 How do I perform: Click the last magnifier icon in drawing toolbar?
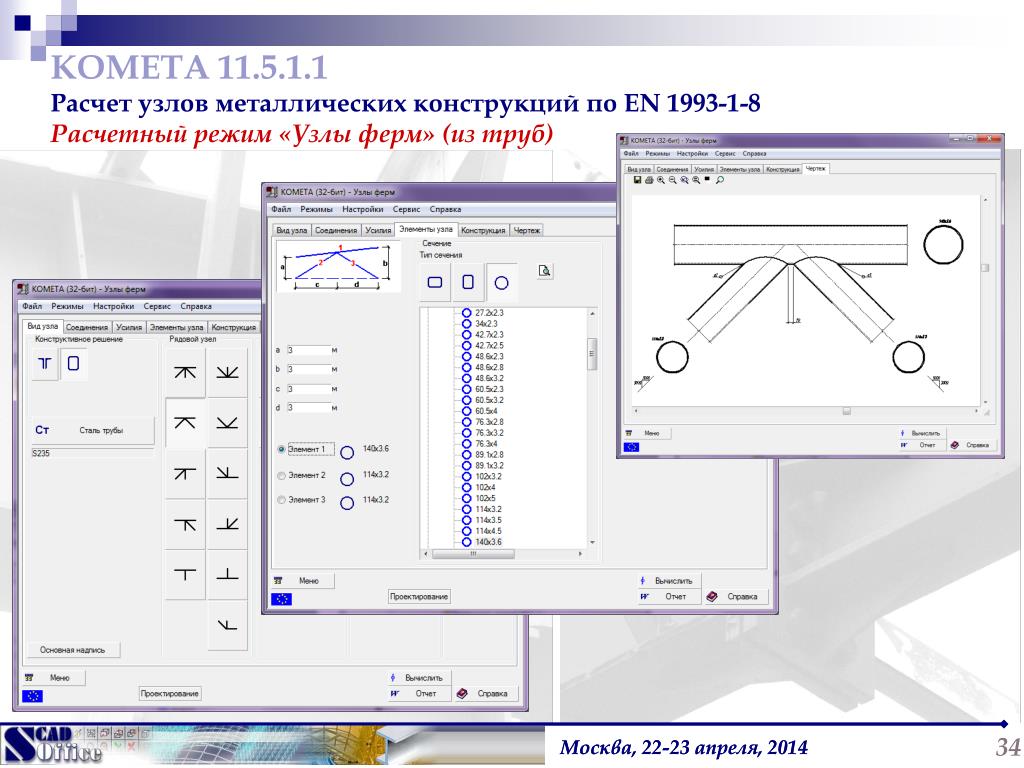[x=720, y=180]
